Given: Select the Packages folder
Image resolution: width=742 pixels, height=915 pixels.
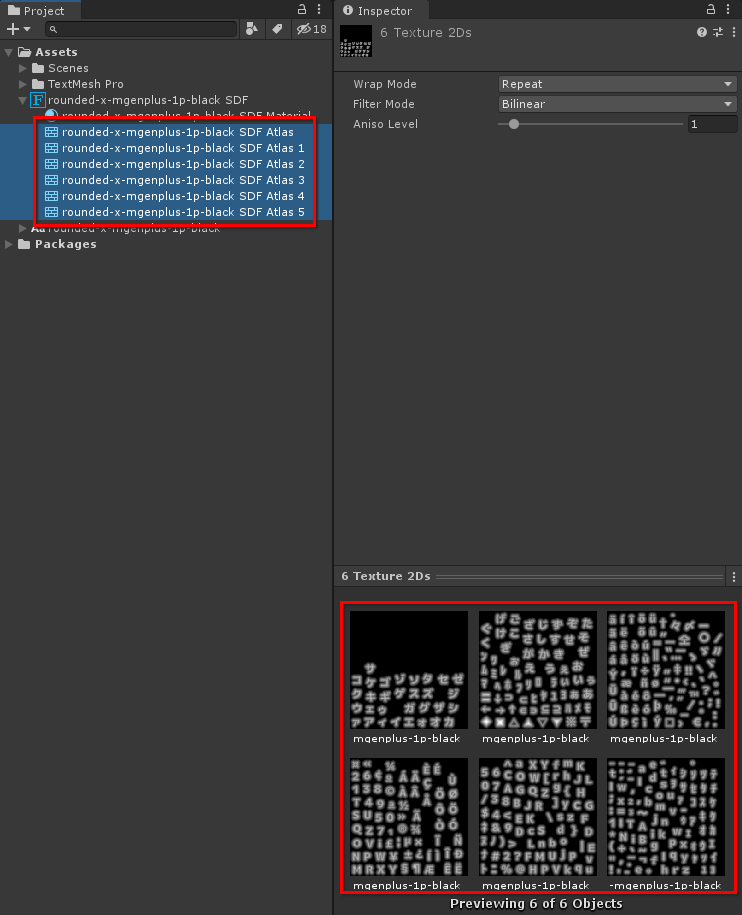Looking at the screenshot, I should (x=65, y=244).
